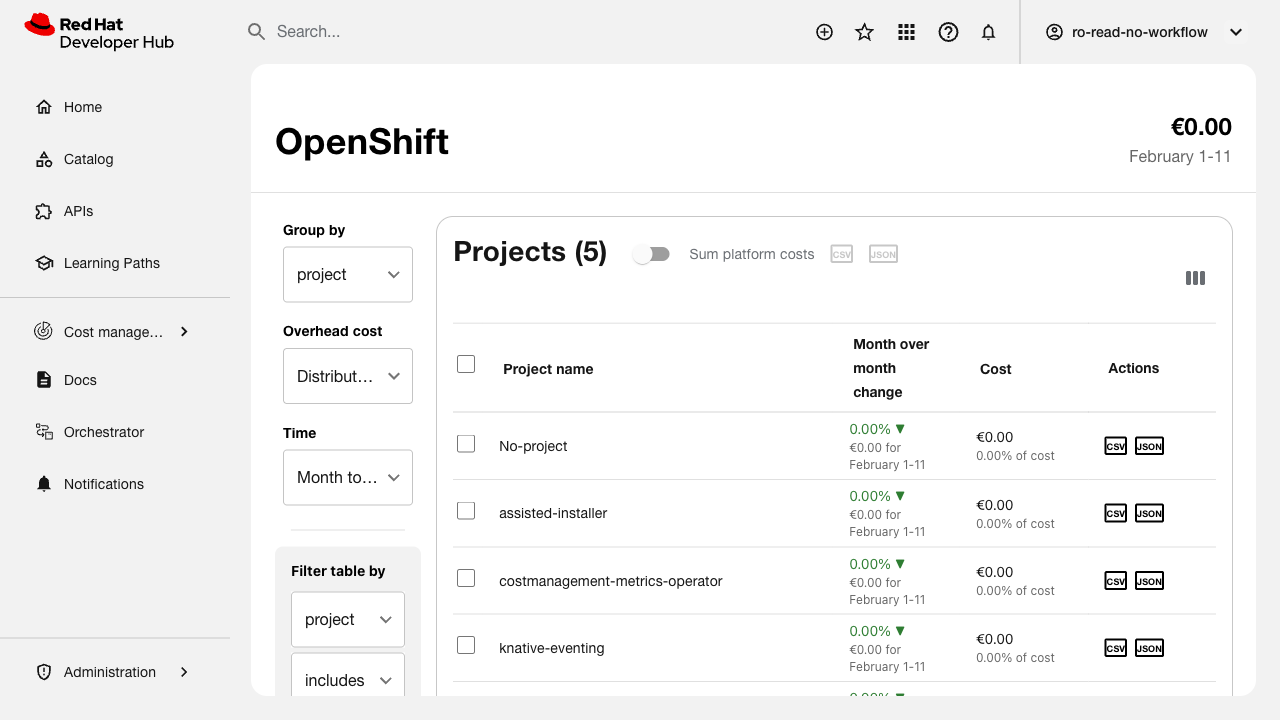Click the create plus icon in header
The width and height of the screenshot is (1280, 720).
pos(824,32)
